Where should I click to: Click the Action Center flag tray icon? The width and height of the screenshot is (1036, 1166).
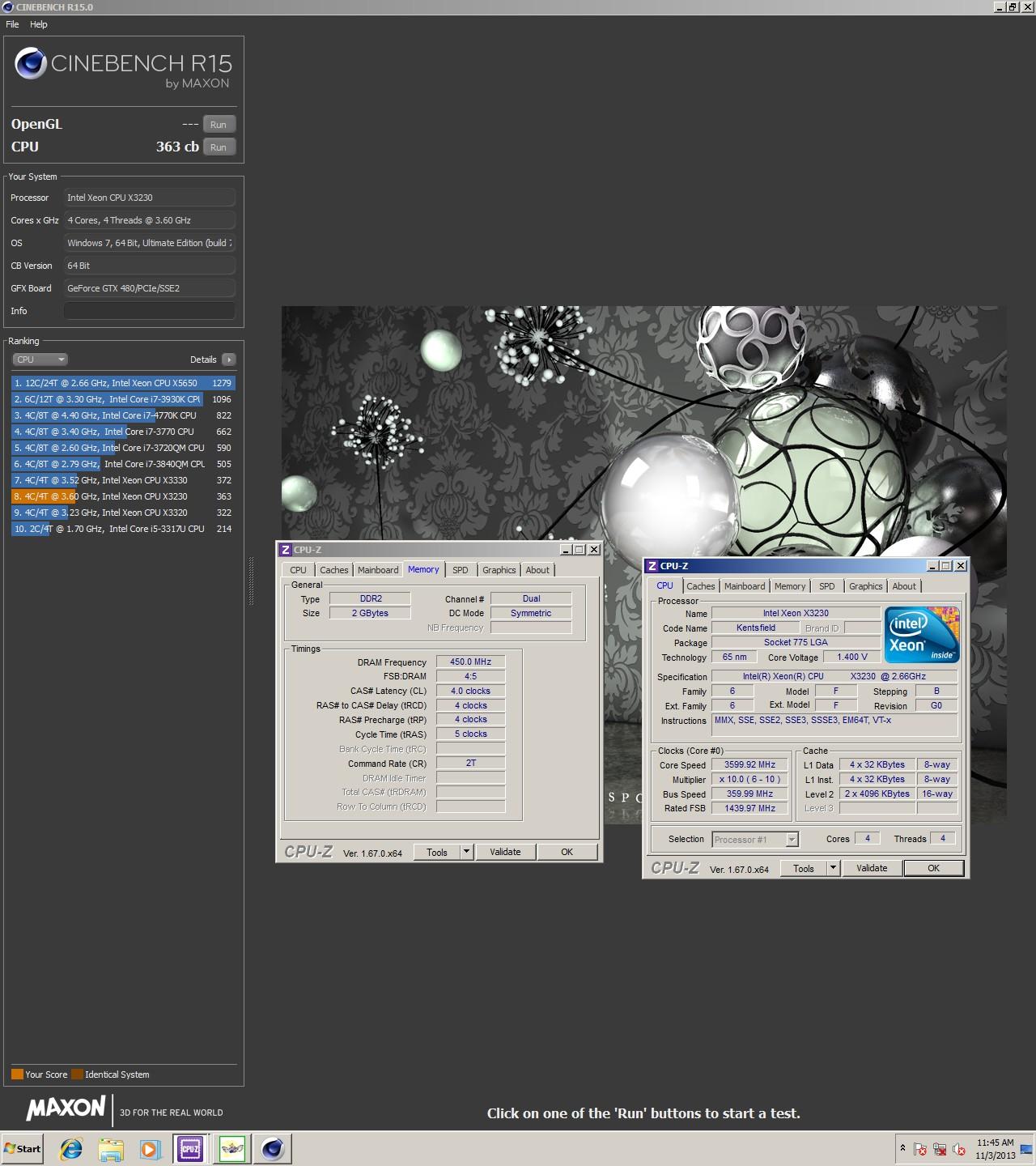[920, 1149]
